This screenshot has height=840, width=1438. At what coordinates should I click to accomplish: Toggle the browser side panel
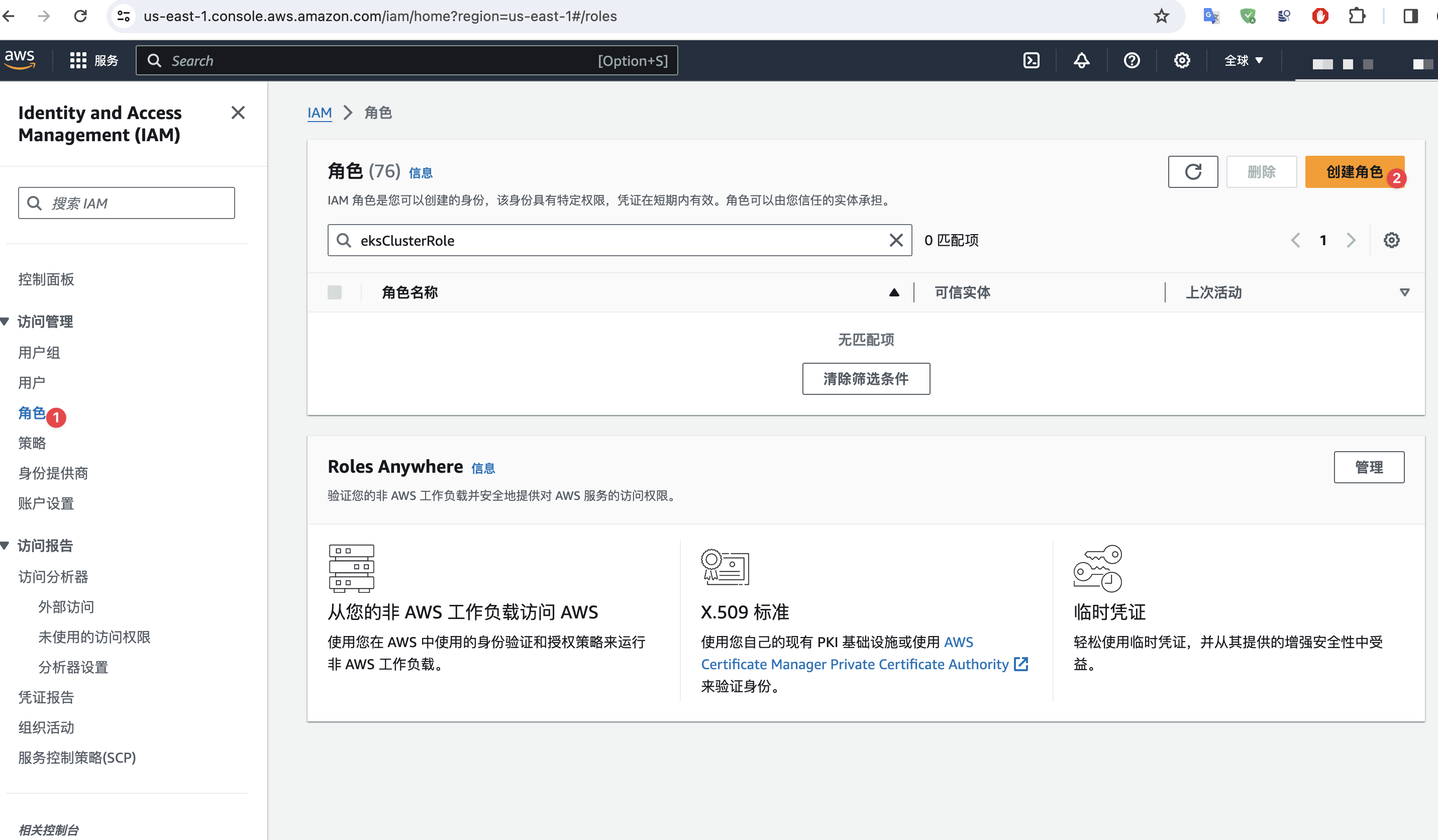click(1410, 16)
